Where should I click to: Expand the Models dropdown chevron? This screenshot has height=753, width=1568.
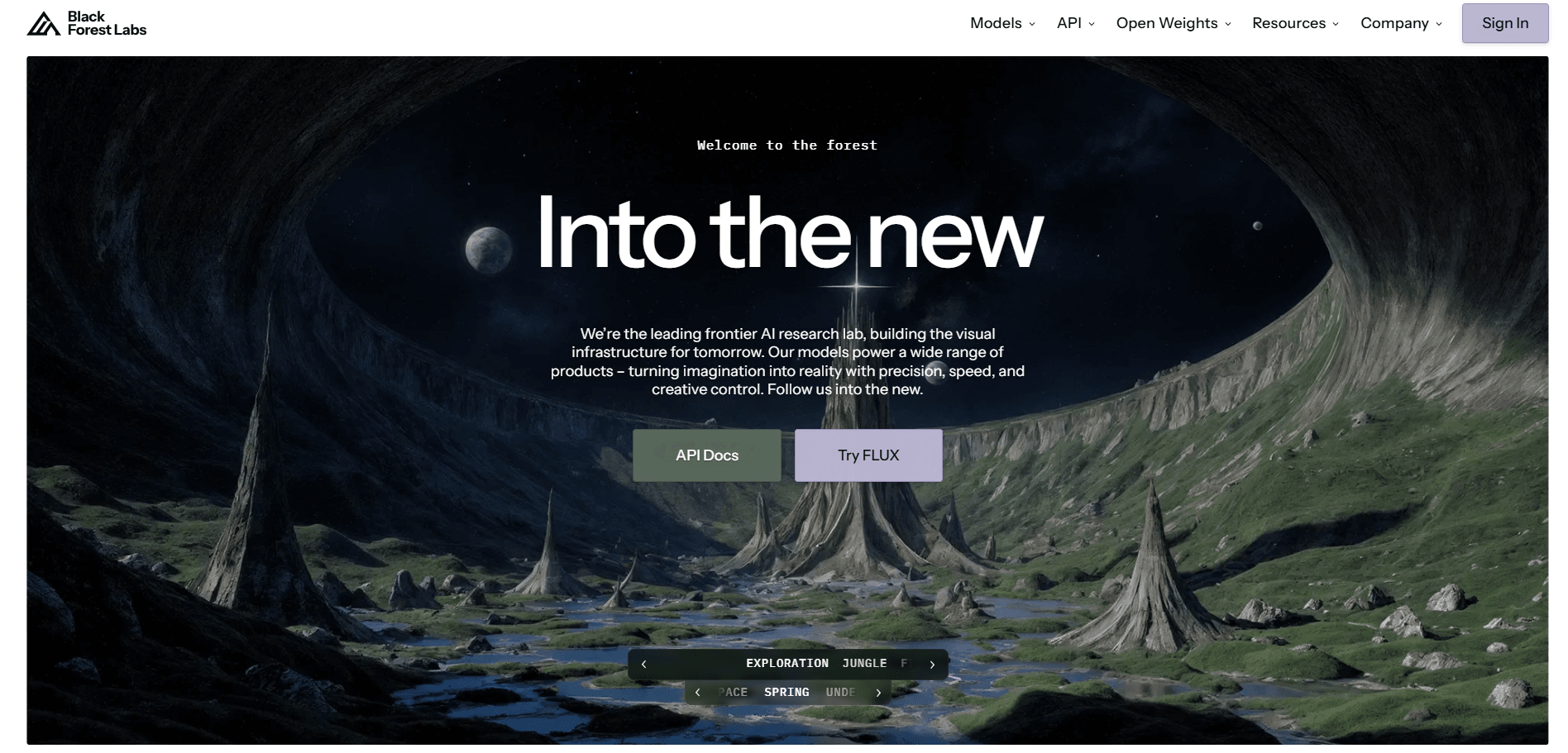[x=1032, y=24]
